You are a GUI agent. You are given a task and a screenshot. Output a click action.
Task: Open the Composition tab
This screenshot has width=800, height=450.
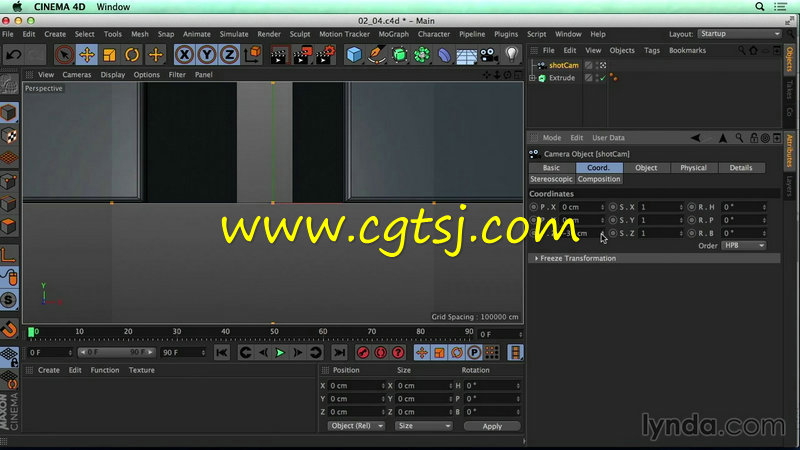click(599, 179)
